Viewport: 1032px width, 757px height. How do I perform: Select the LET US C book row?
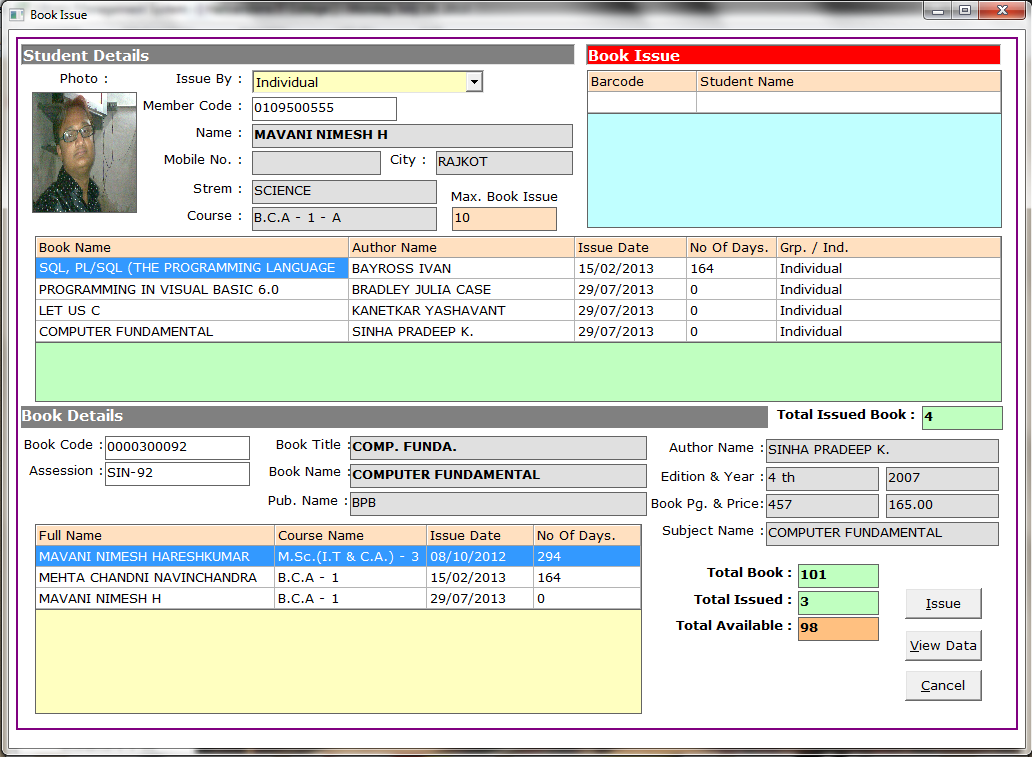(x=191, y=310)
